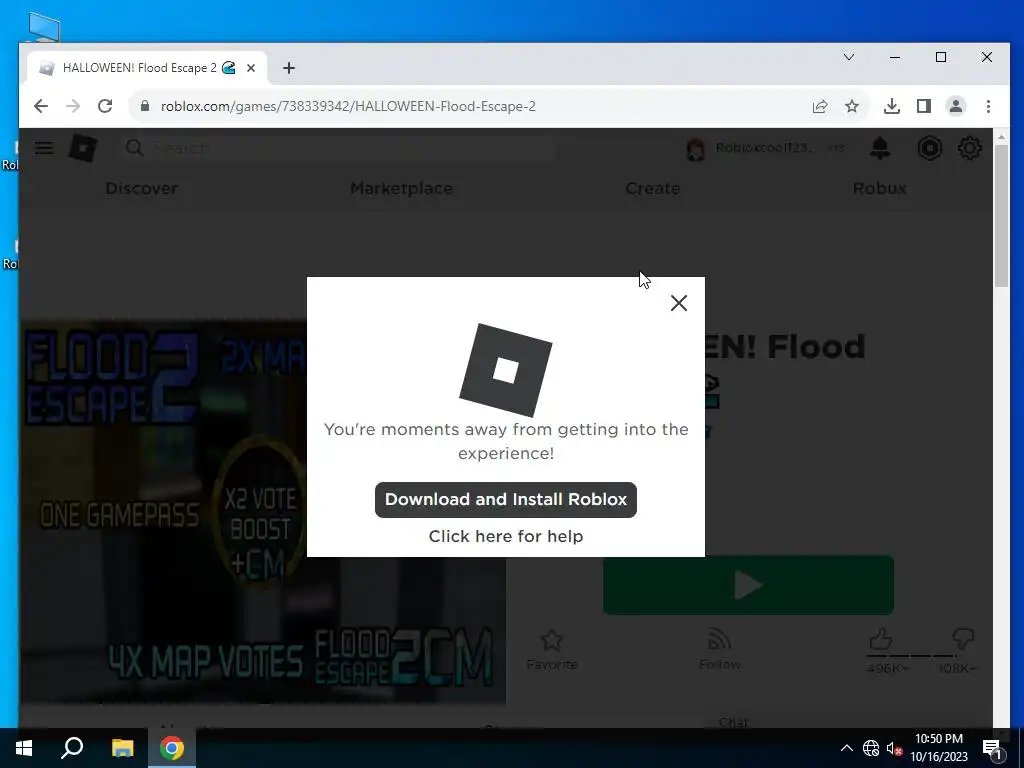
Task: Follow this experience
Action: 720,650
